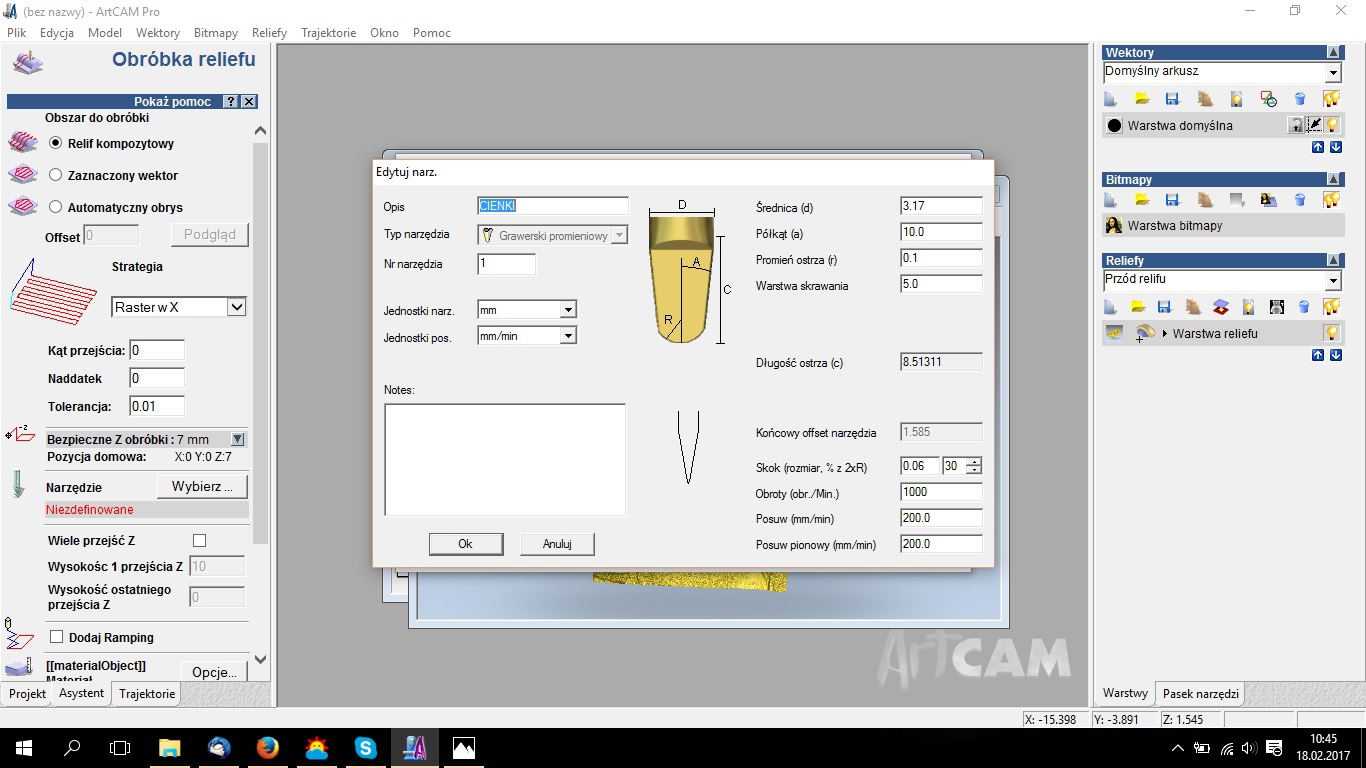Open vector layer folder icon in Wektory
The width and height of the screenshot is (1366, 768).
1142,99
